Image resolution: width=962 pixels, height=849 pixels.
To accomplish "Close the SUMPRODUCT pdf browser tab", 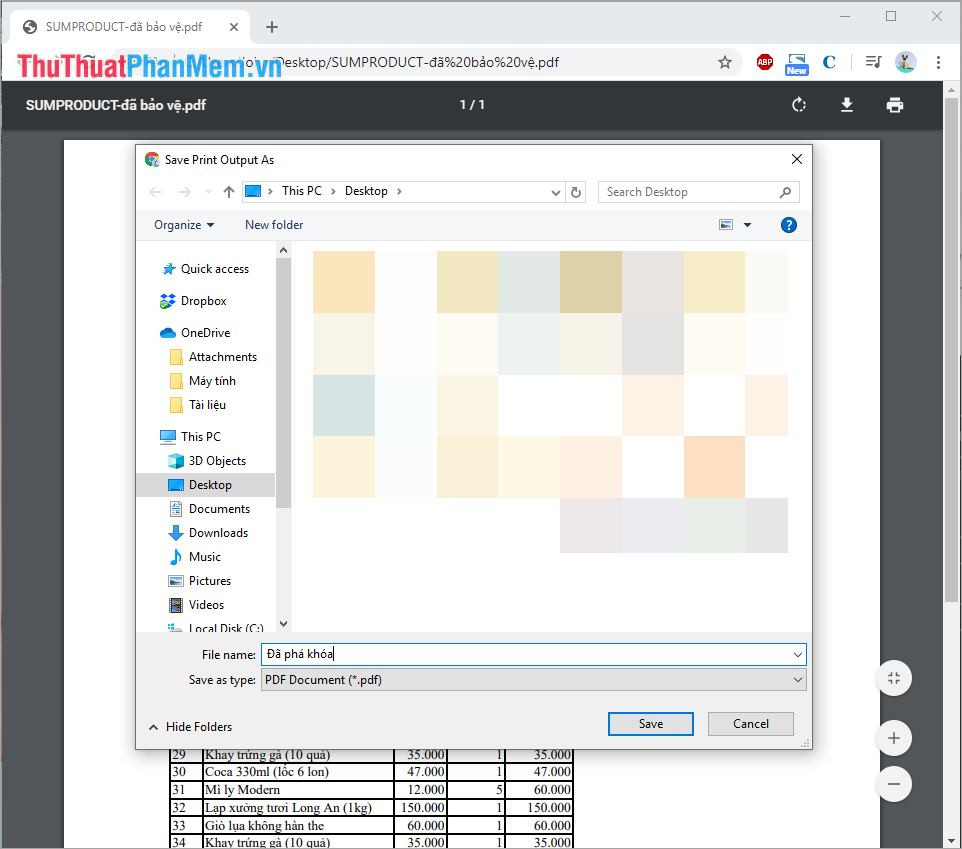I will pos(234,27).
